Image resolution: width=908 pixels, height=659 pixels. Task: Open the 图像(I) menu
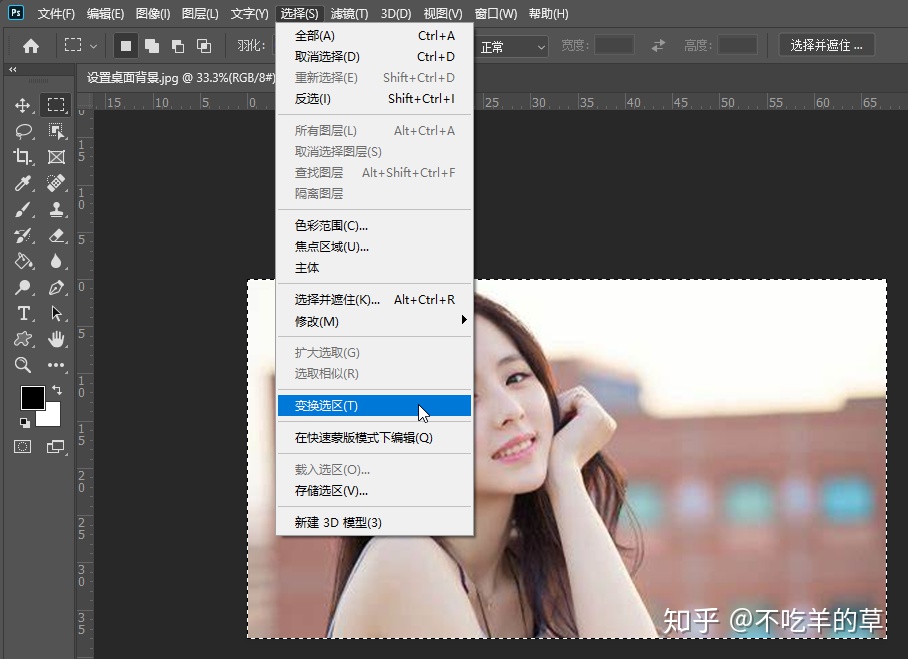pos(153,13)
